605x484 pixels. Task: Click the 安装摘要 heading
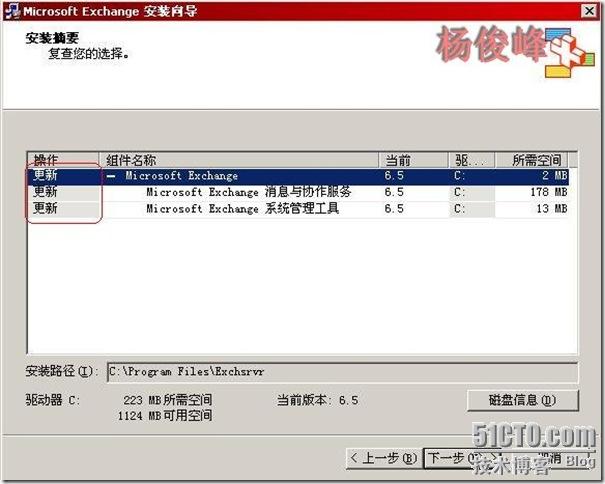pyautogui.click(x=52, y=38)
